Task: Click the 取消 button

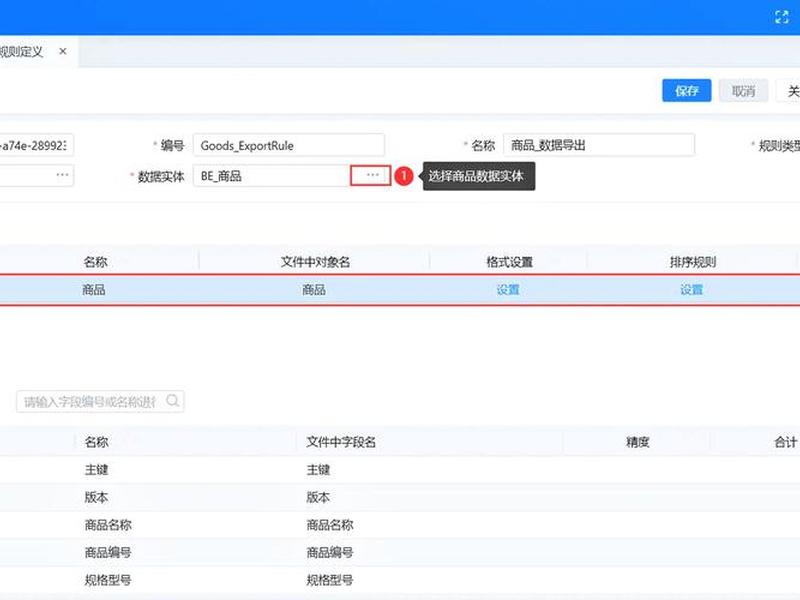Action: click(743, 91)
